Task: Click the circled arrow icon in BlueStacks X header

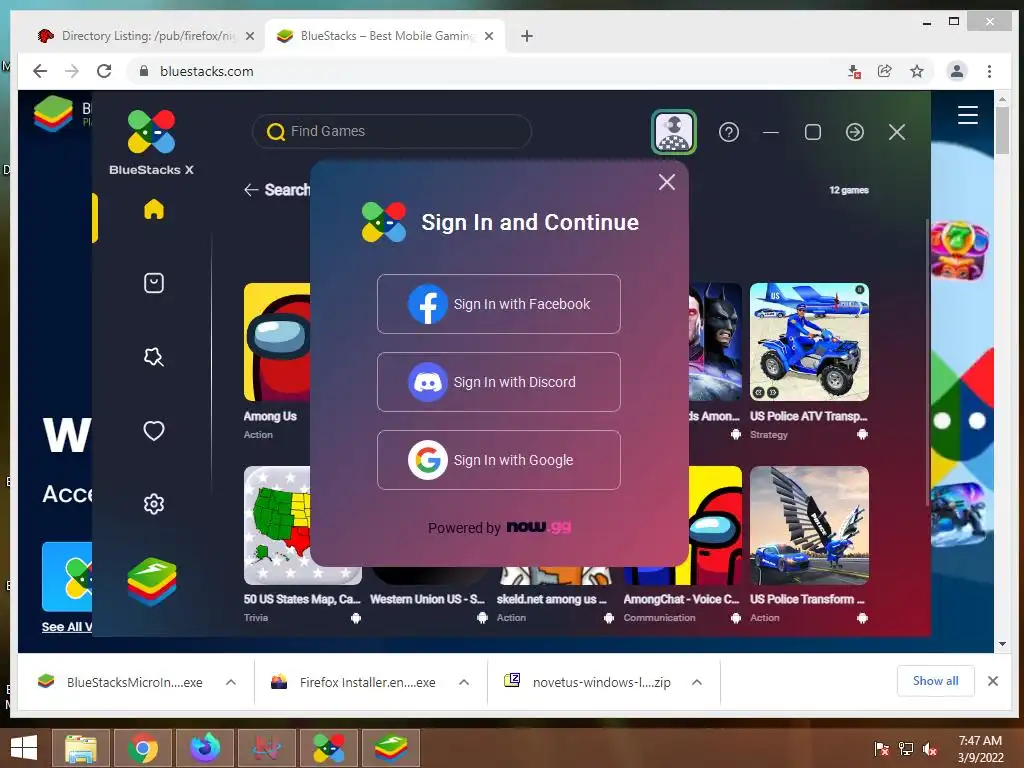Action: coord(855,133)
